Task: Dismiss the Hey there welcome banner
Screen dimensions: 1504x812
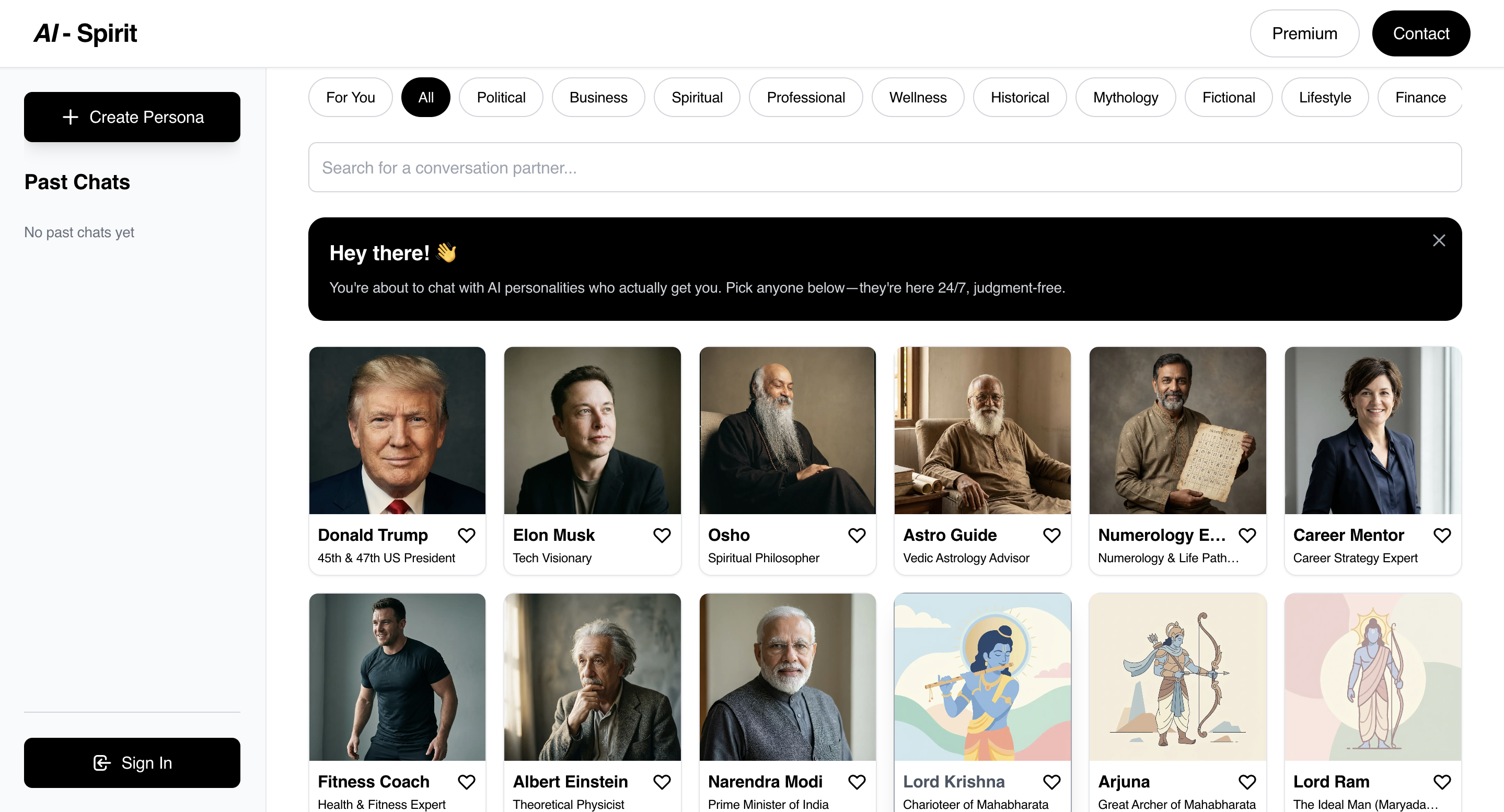Action: (1438, 240)
